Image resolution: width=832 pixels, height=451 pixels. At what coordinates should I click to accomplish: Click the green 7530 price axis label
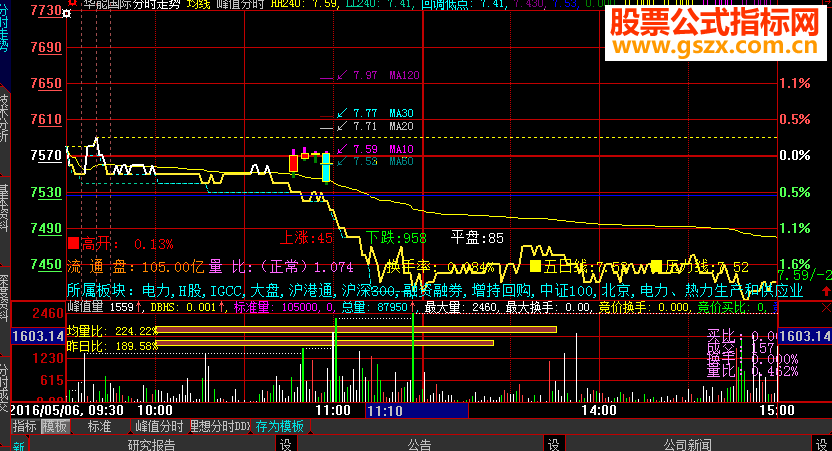[x=46, y=192]
